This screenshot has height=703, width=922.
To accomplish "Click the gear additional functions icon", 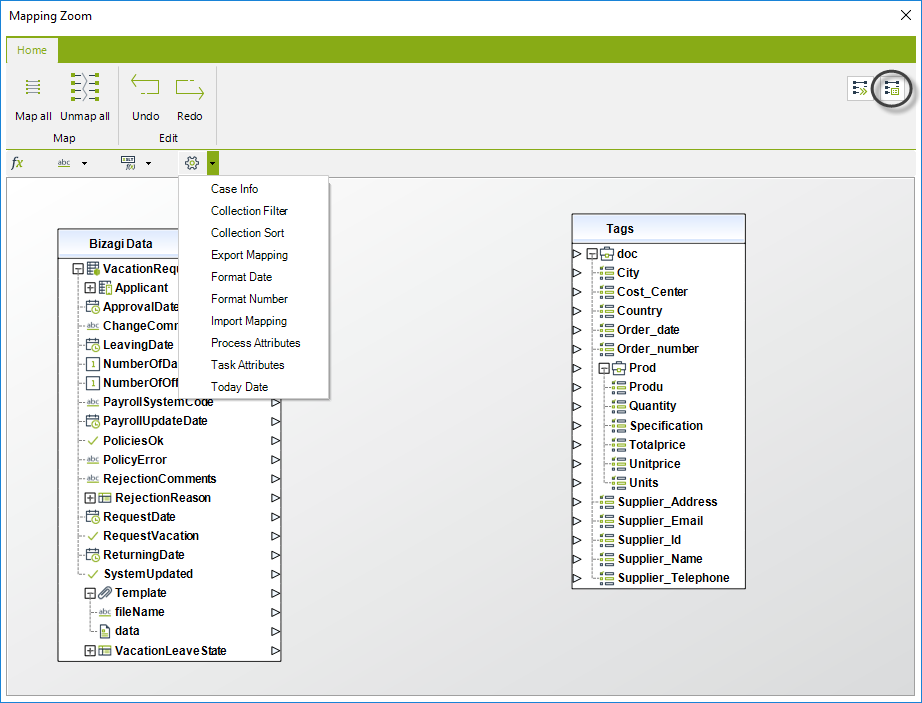I will (192, 163).
